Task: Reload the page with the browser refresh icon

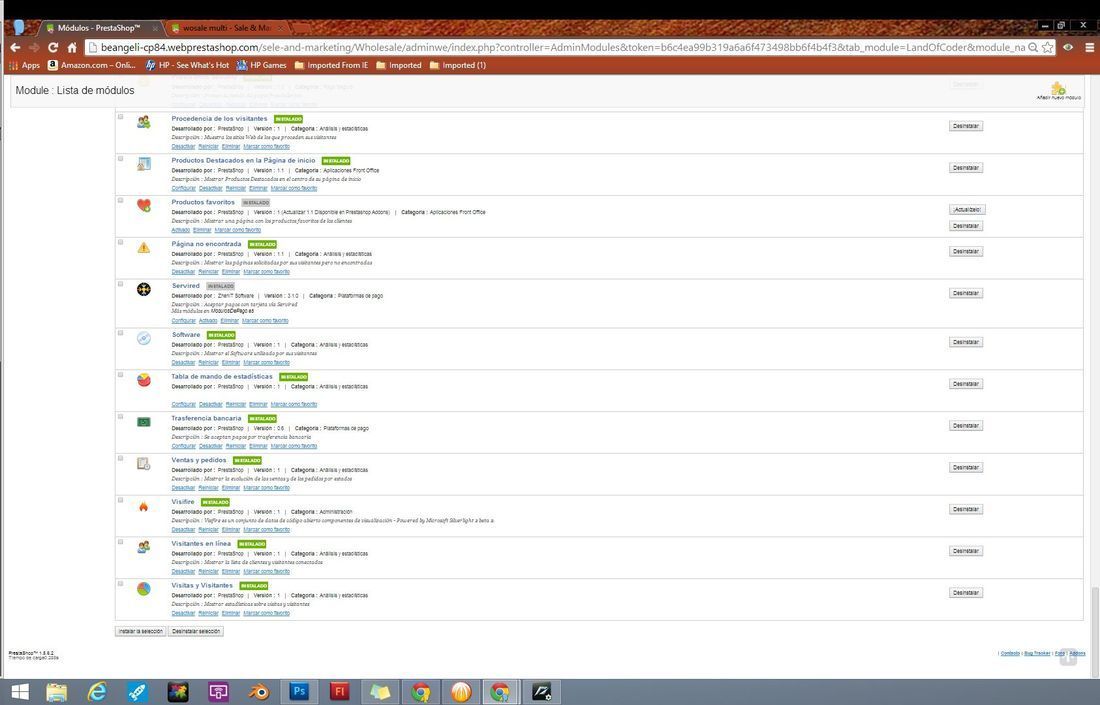Action: (x=53, y=47)
